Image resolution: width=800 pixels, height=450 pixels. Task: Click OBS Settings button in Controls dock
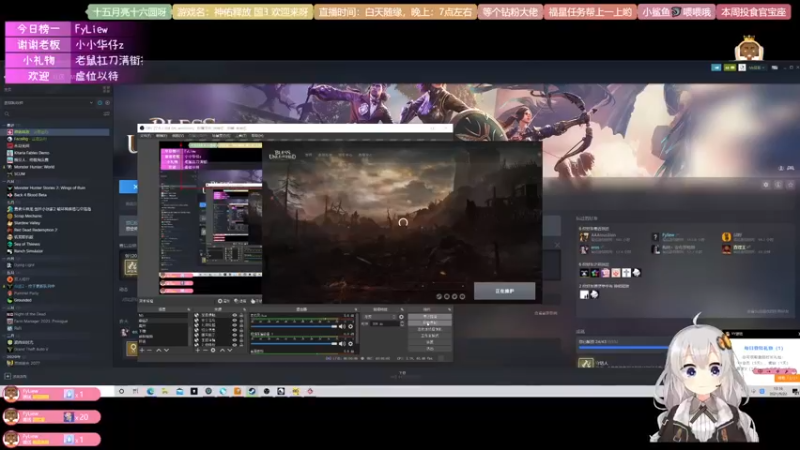[430, 342]
